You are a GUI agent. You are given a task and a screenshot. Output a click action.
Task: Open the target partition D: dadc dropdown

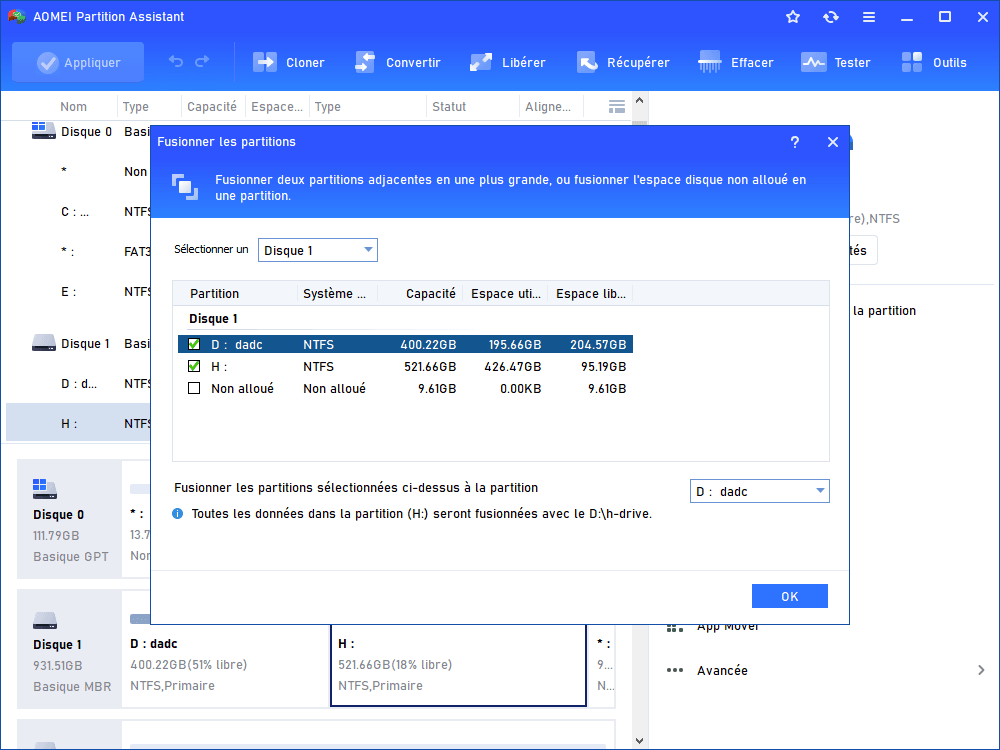(759, 491)
